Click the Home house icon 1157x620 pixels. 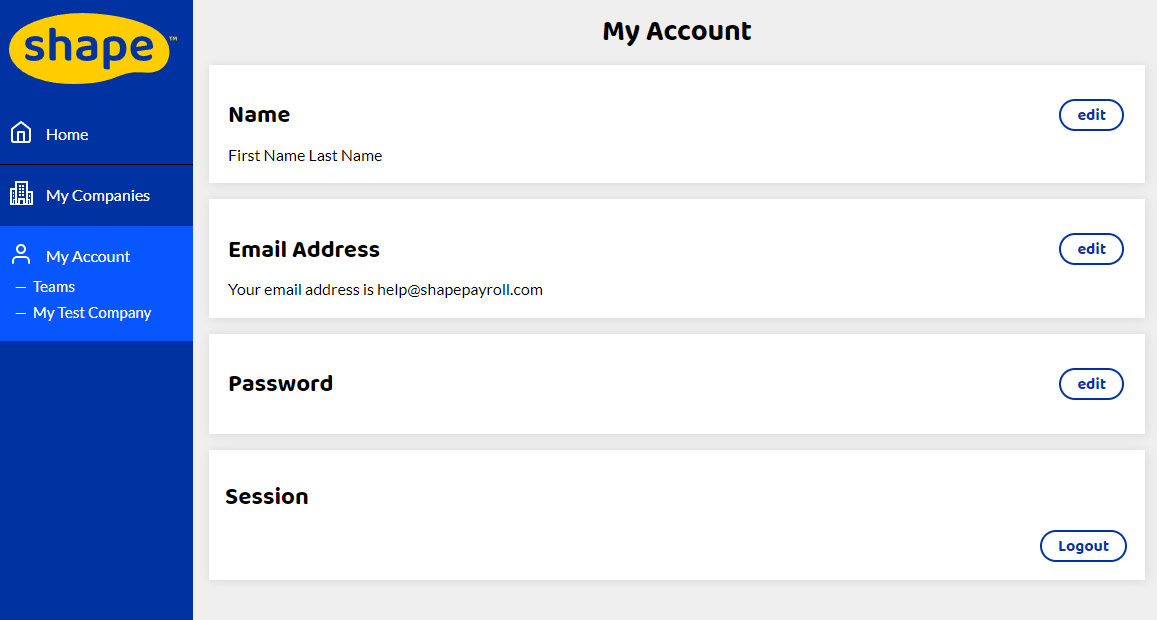tap(21, 133)
